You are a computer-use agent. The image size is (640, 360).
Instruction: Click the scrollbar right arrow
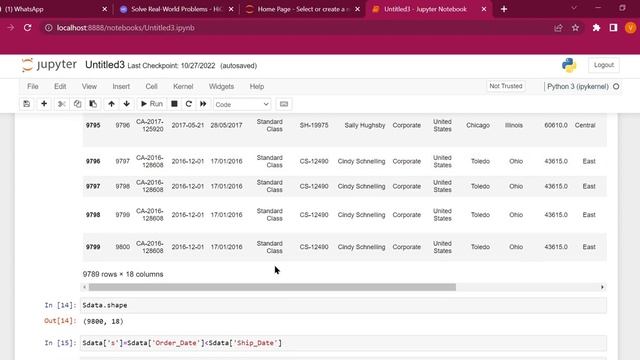[602, 287]
